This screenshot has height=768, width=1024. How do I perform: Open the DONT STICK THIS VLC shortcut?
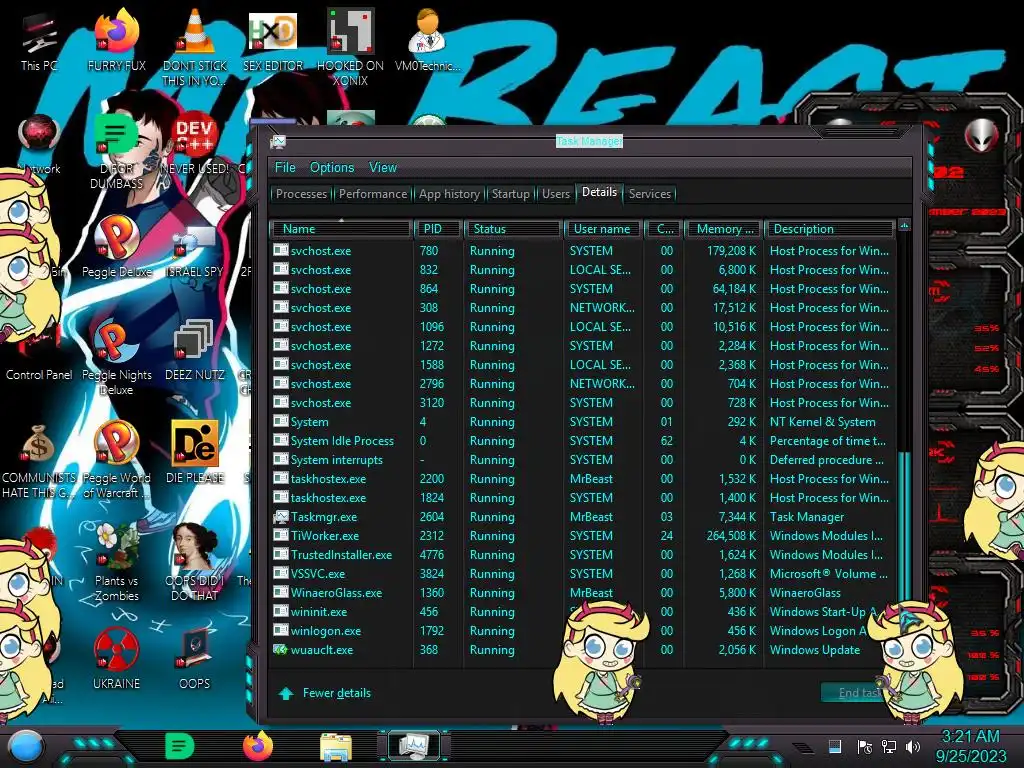pyautogui.click(x=195, y=47)
